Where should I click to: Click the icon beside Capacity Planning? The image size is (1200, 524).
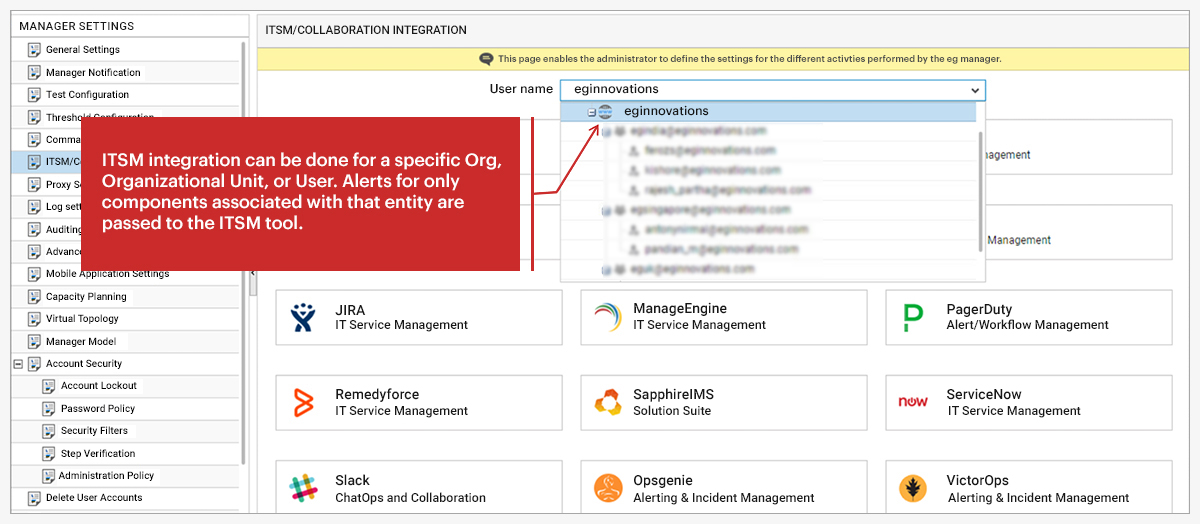(x=34, y=297)
